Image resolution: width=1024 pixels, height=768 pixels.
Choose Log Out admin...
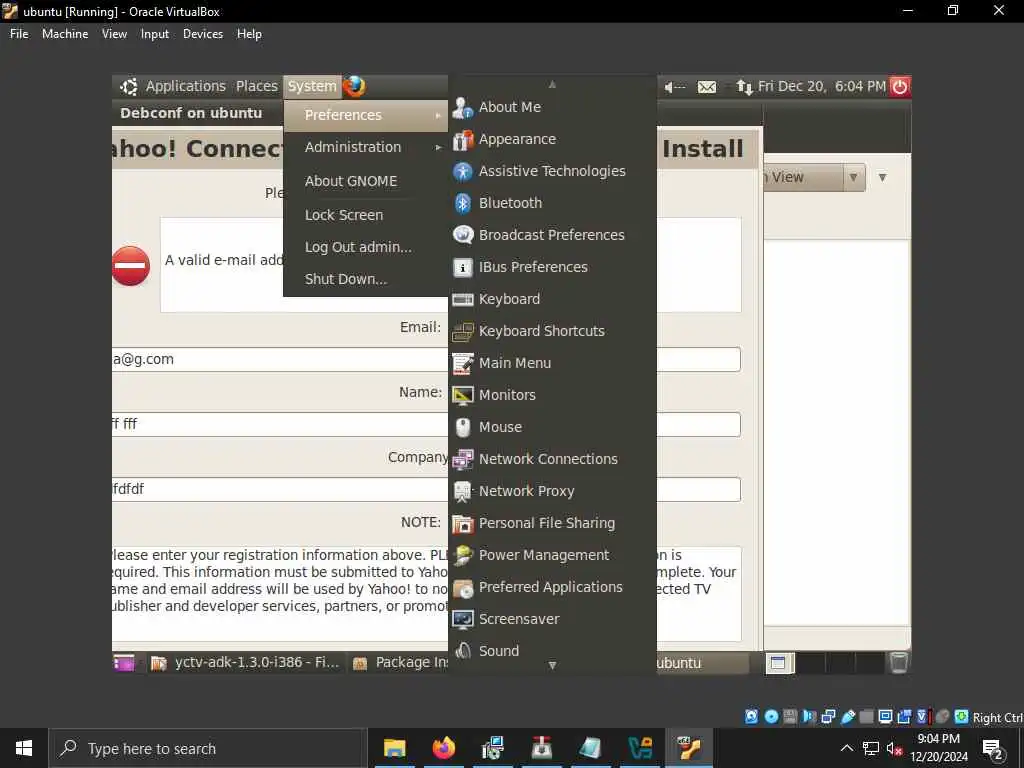coord(366,247)
